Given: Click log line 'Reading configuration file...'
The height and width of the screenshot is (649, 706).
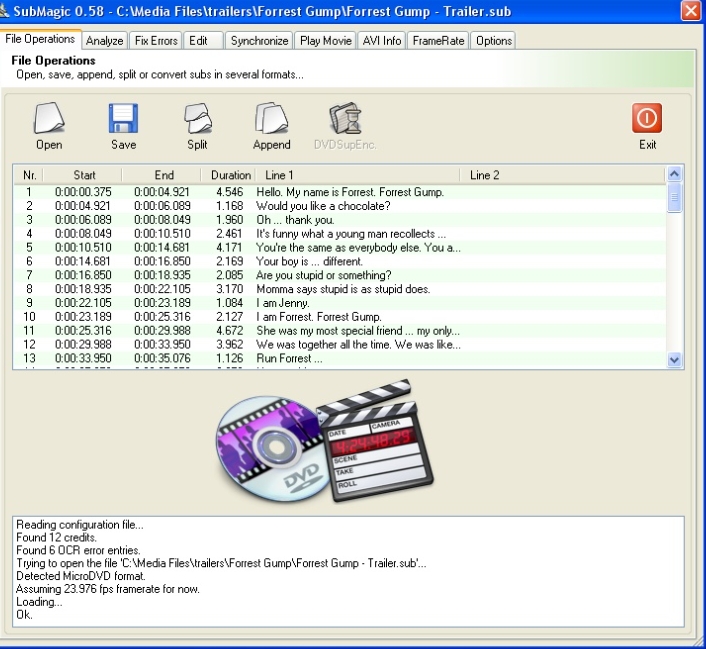Looking at the screenshot, I should (x=80, y=525).
